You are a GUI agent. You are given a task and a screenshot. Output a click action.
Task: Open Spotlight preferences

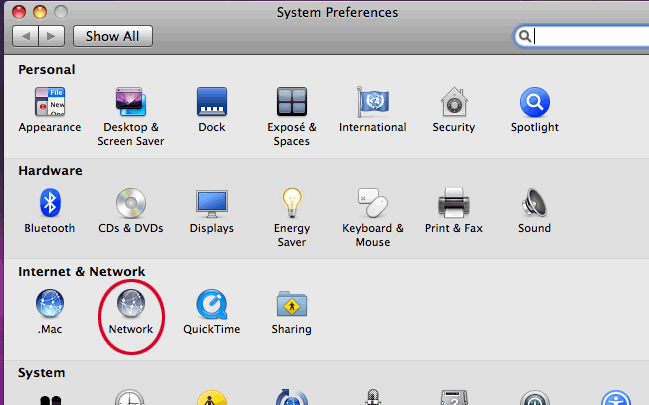point(534,103)
